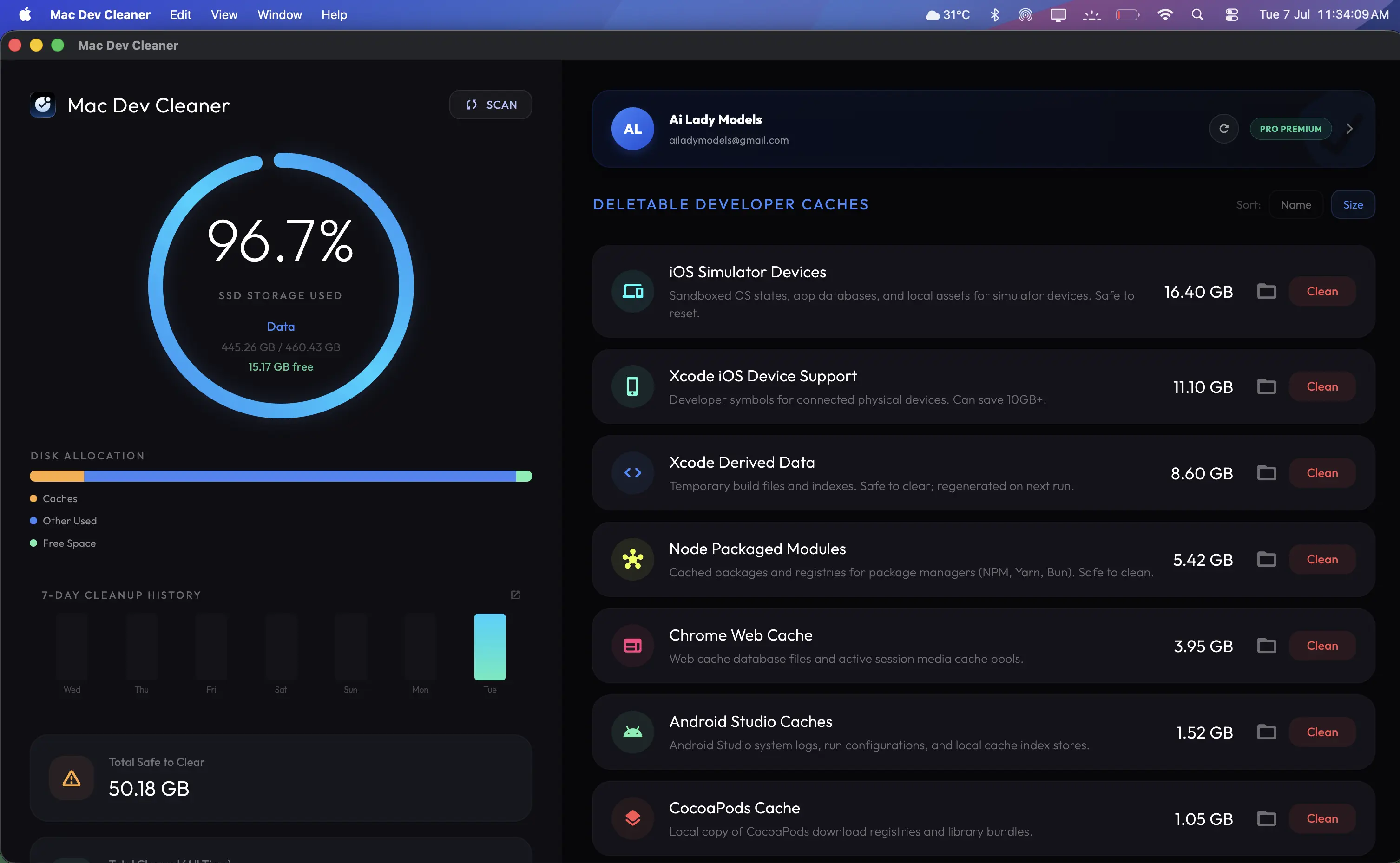Viewport: 1400px width, 863px height.
Task: Clean Android Studio Caches
Action: pyautogui.click(x=1322, y=732)
